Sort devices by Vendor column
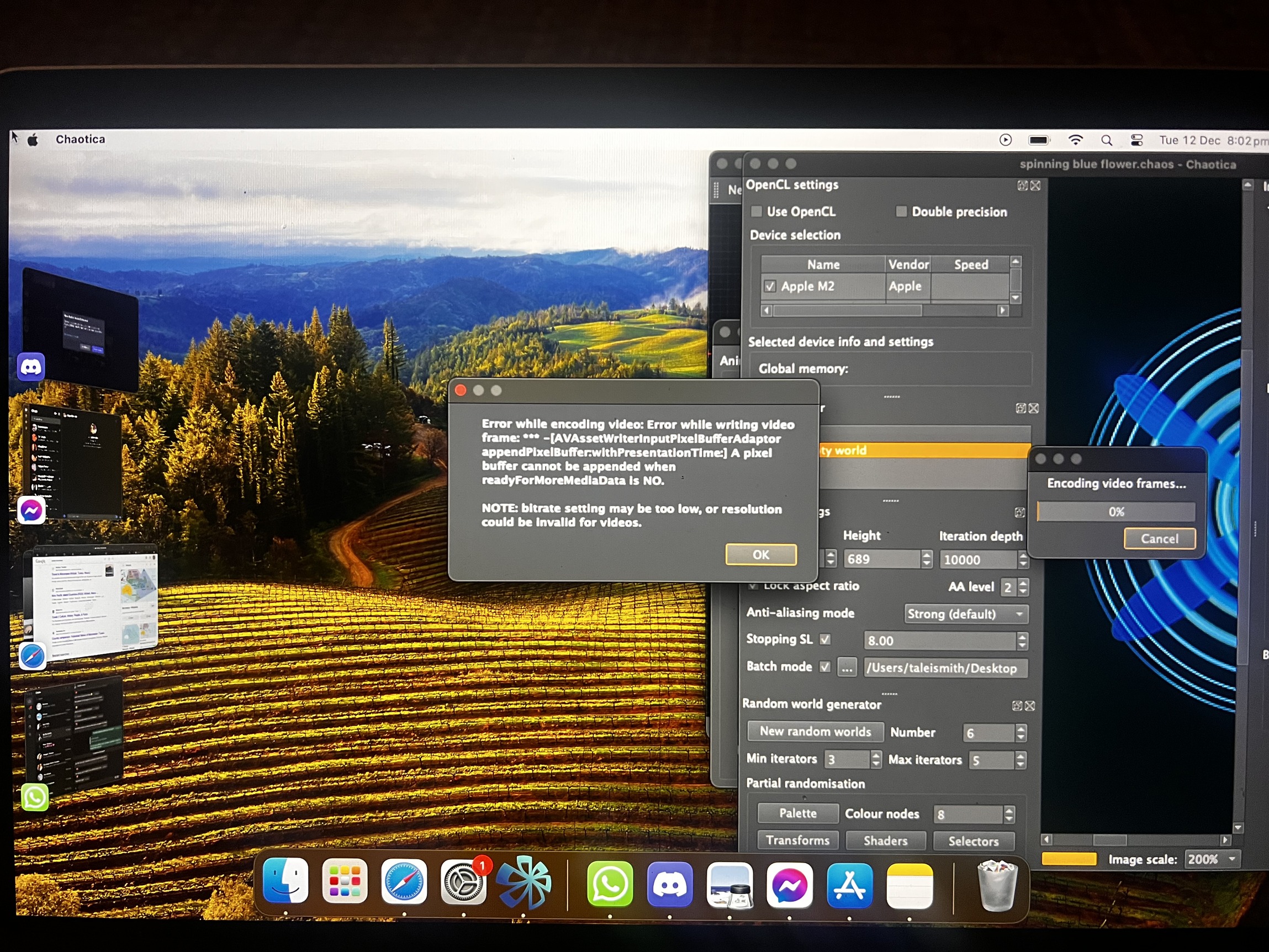The width and height of the screenshot is (1269, 952). point(908,264)
